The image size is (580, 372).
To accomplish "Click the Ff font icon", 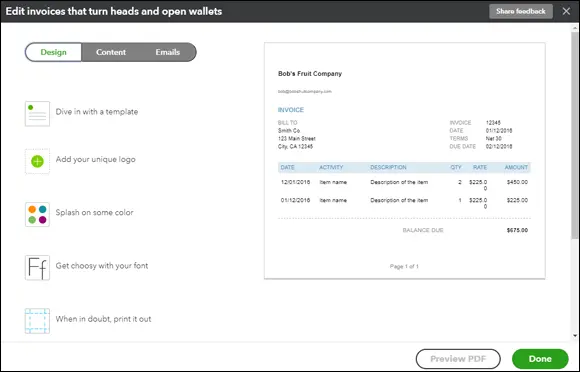I will coord(37,268).
